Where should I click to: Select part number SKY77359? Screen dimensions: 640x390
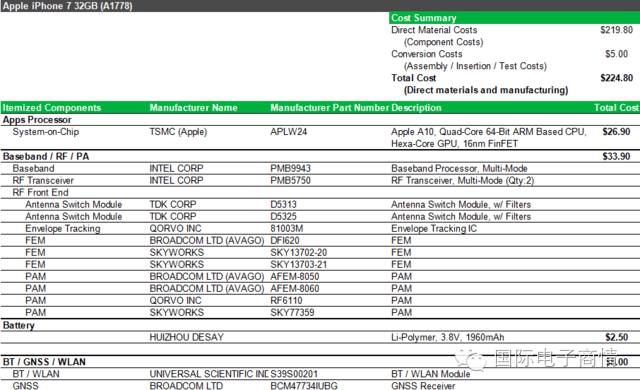(292, 312)
